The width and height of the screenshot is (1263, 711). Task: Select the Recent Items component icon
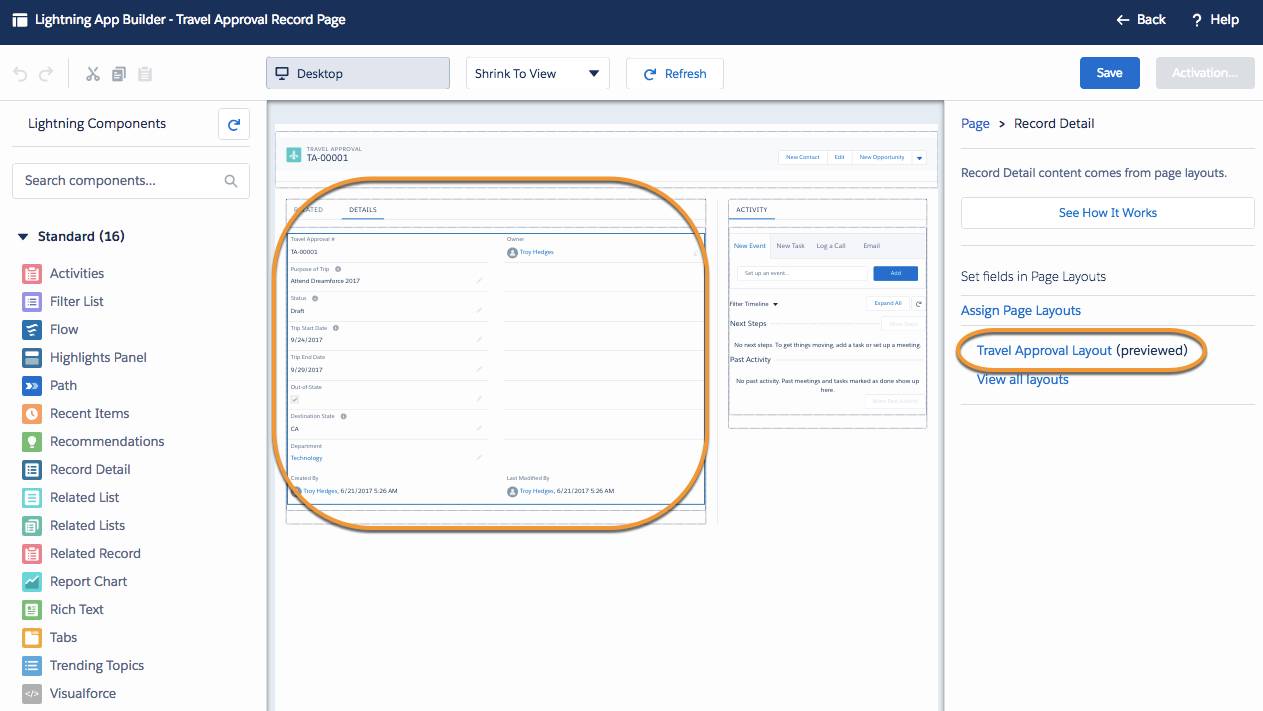(x=32, y=413)
